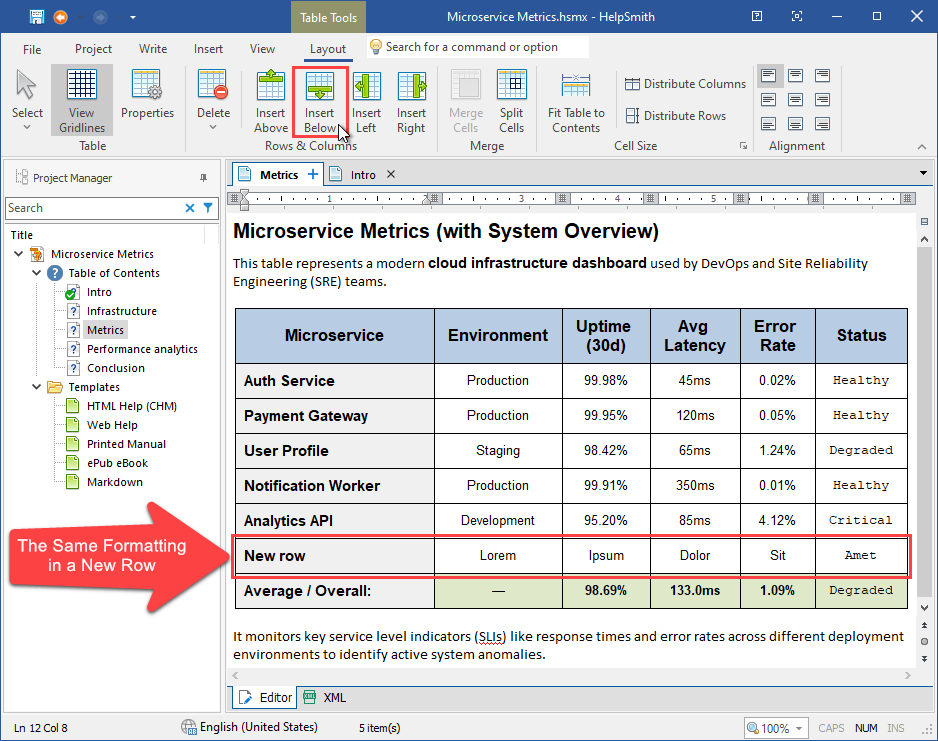Click the help icon in title bar
Screen dimensions: 938x741
click(x=757, y=17)
